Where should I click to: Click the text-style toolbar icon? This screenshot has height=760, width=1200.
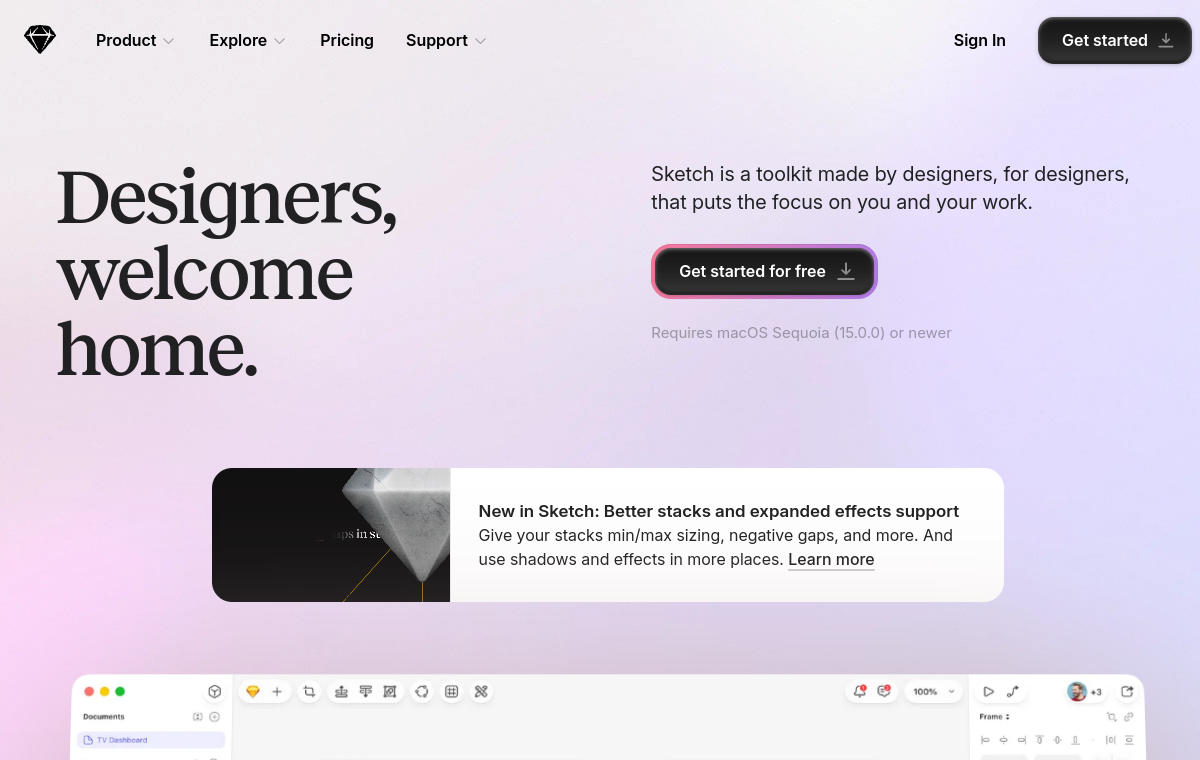pyautogui.click(x=366, y=691)
